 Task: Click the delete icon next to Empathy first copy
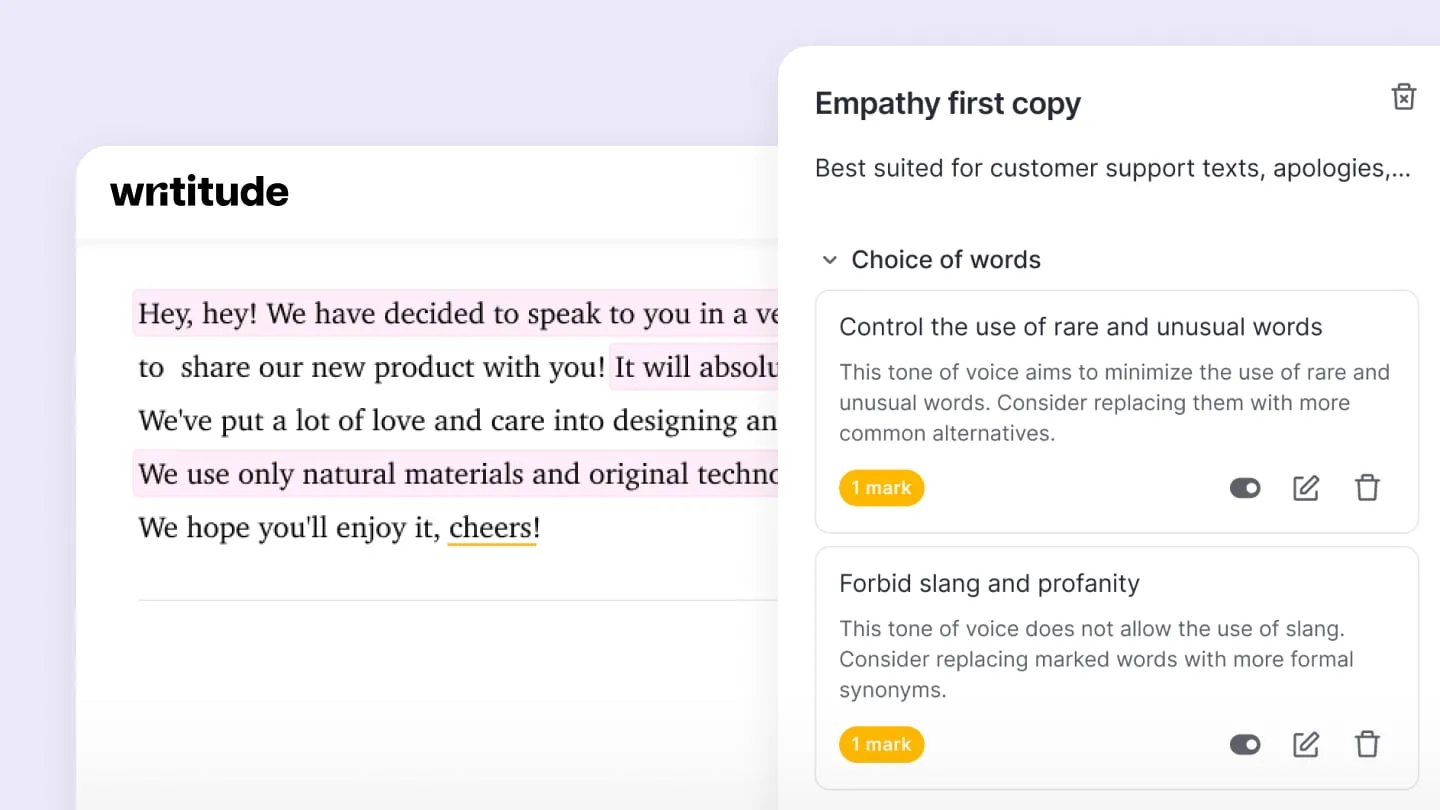click(1404, 96)
